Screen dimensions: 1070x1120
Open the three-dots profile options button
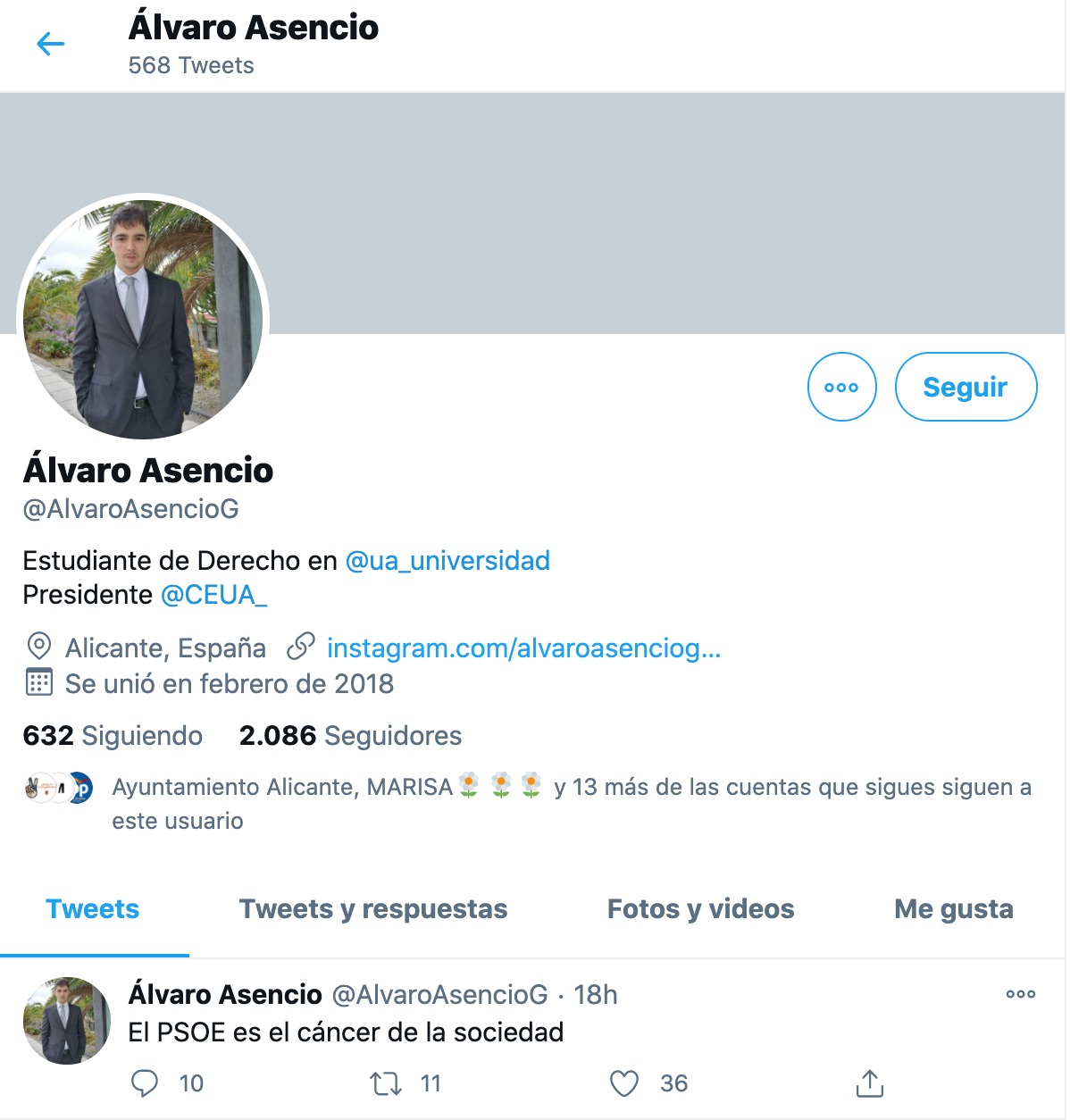(x=841, y=387)
